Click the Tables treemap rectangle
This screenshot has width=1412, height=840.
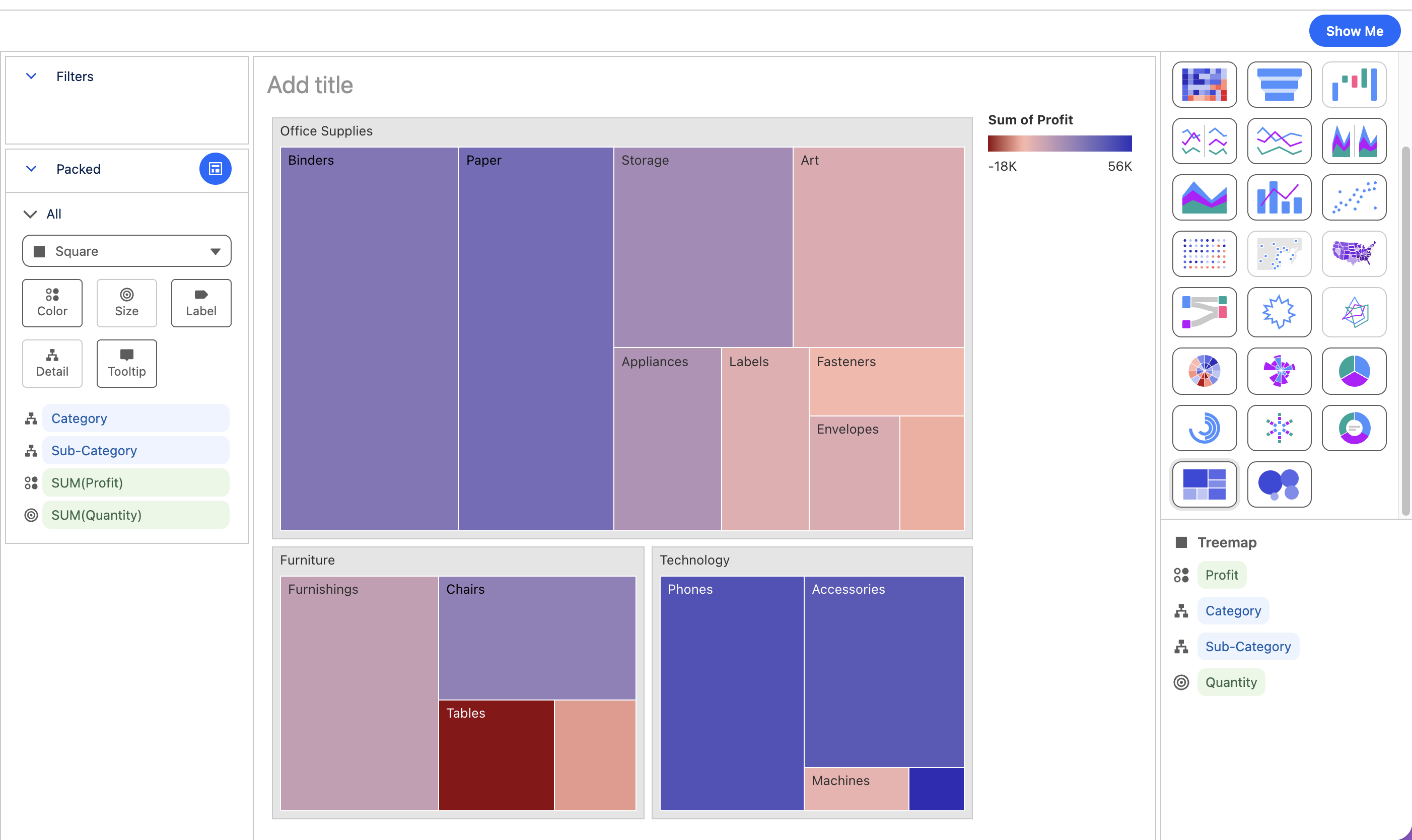tap(497, 756)
